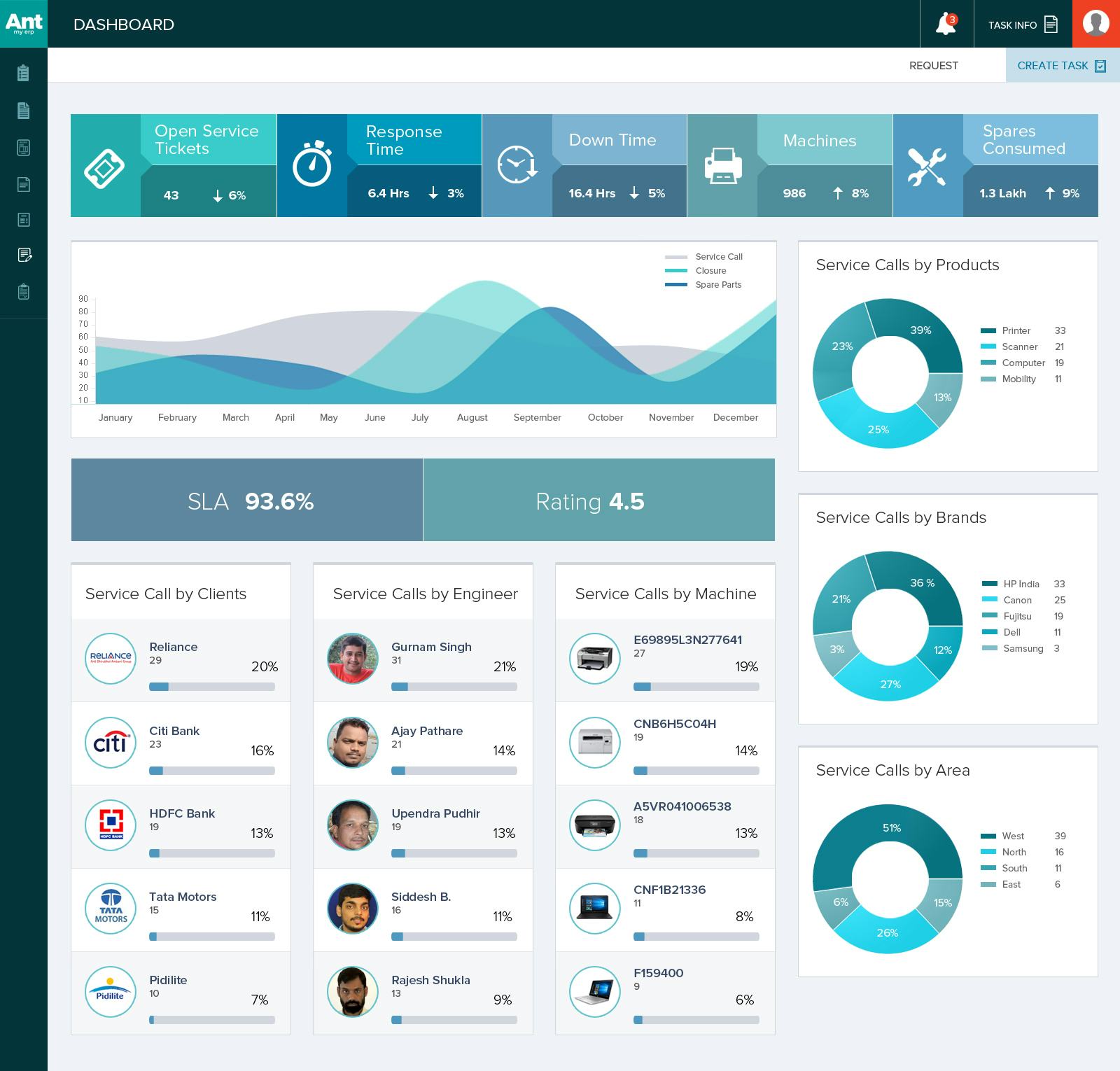Select the highlighted edit-document icon in sidebar
The height and width of the screenshot is (1071, 1120).
click(23, 255)
